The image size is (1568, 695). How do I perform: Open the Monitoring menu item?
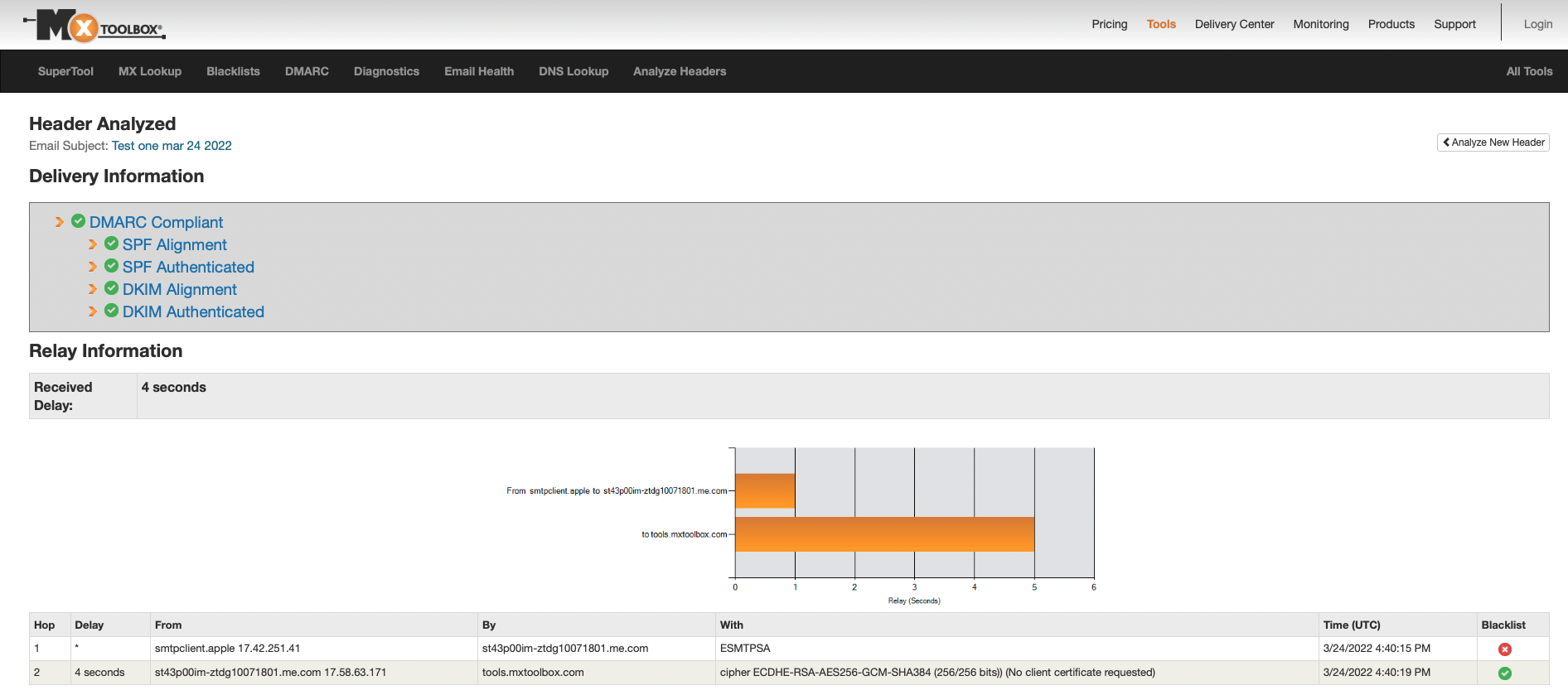coord(1321,24)
